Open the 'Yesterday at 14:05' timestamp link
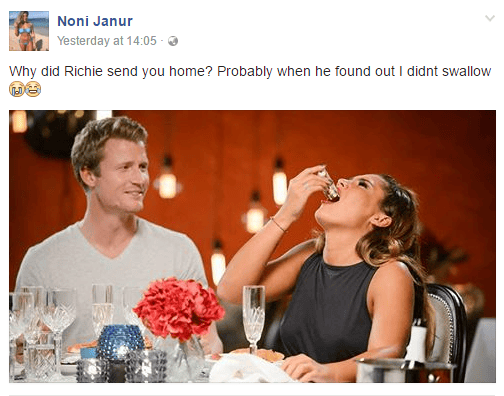 pos(107,41)
